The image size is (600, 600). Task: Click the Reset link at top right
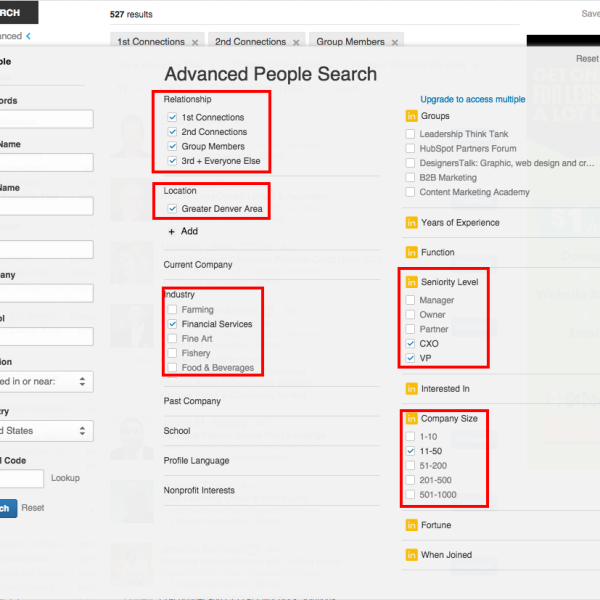tap(587, 59)
